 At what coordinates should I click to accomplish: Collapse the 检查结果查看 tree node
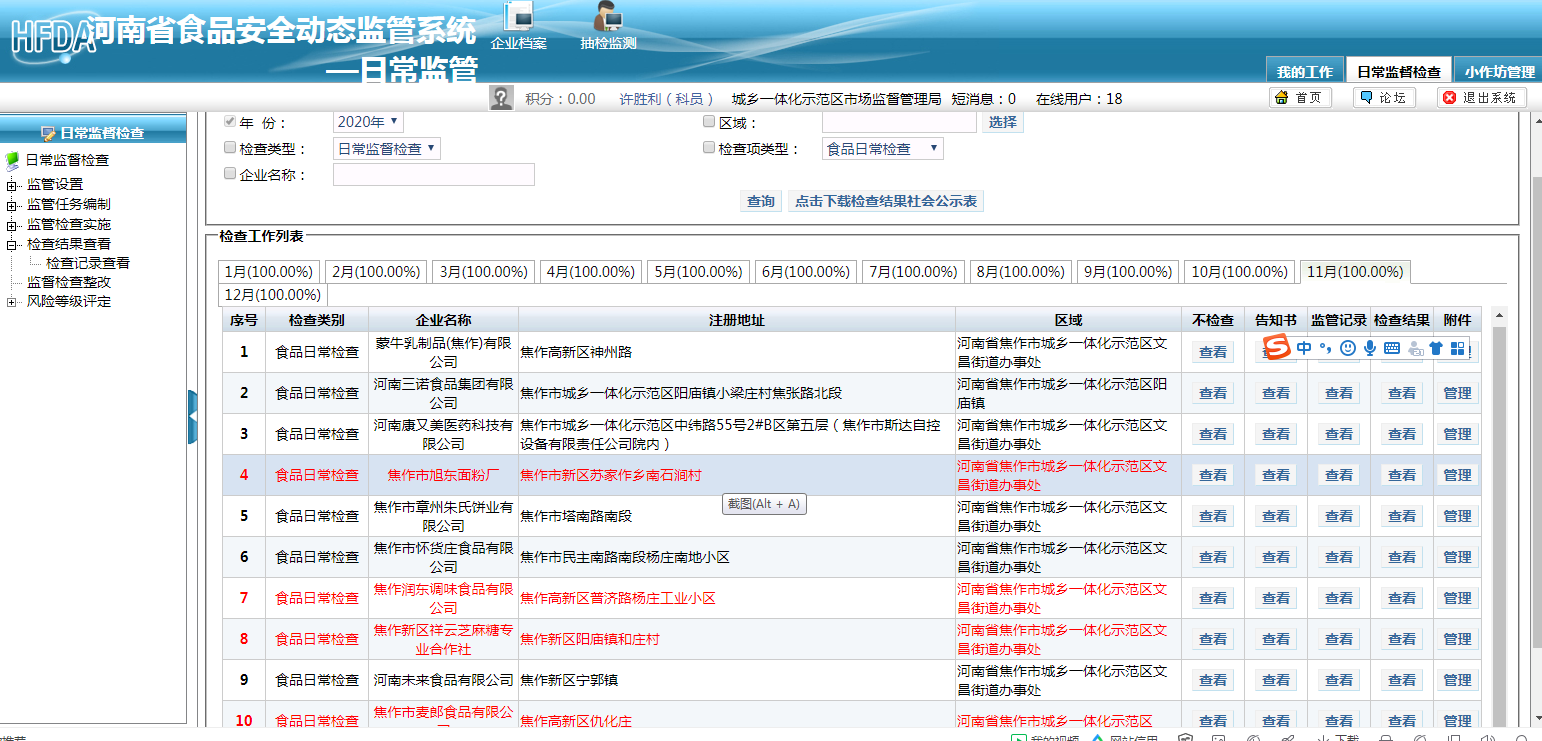(x=12, y=244)
